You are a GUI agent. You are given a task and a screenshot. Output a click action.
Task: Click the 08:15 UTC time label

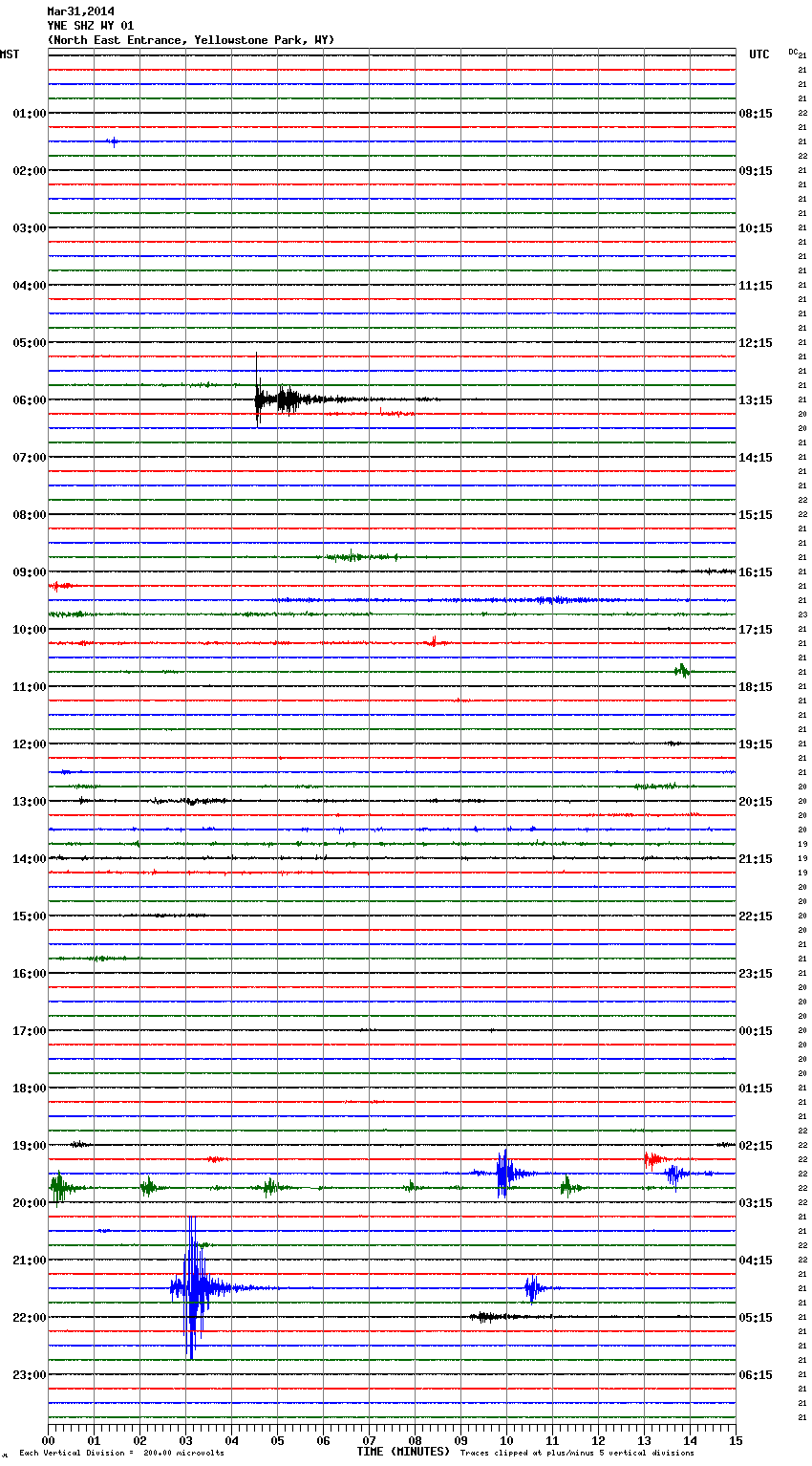click(756, 114)
